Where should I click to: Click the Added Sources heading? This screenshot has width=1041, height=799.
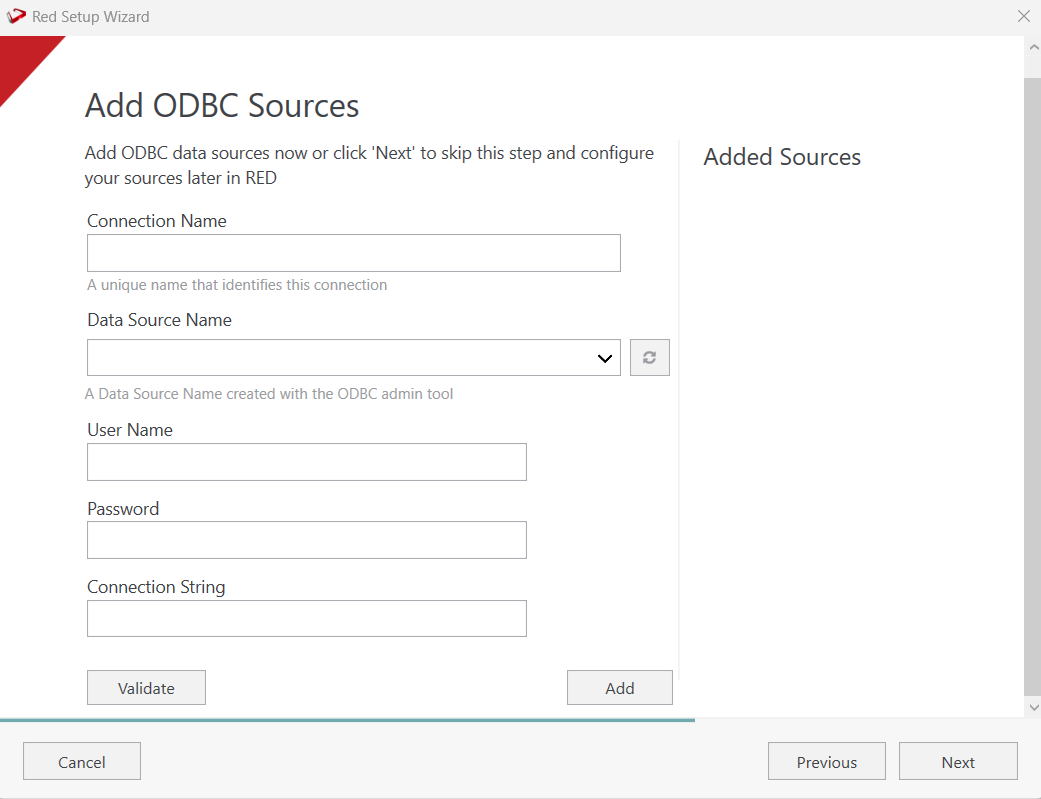click(782, 157)
